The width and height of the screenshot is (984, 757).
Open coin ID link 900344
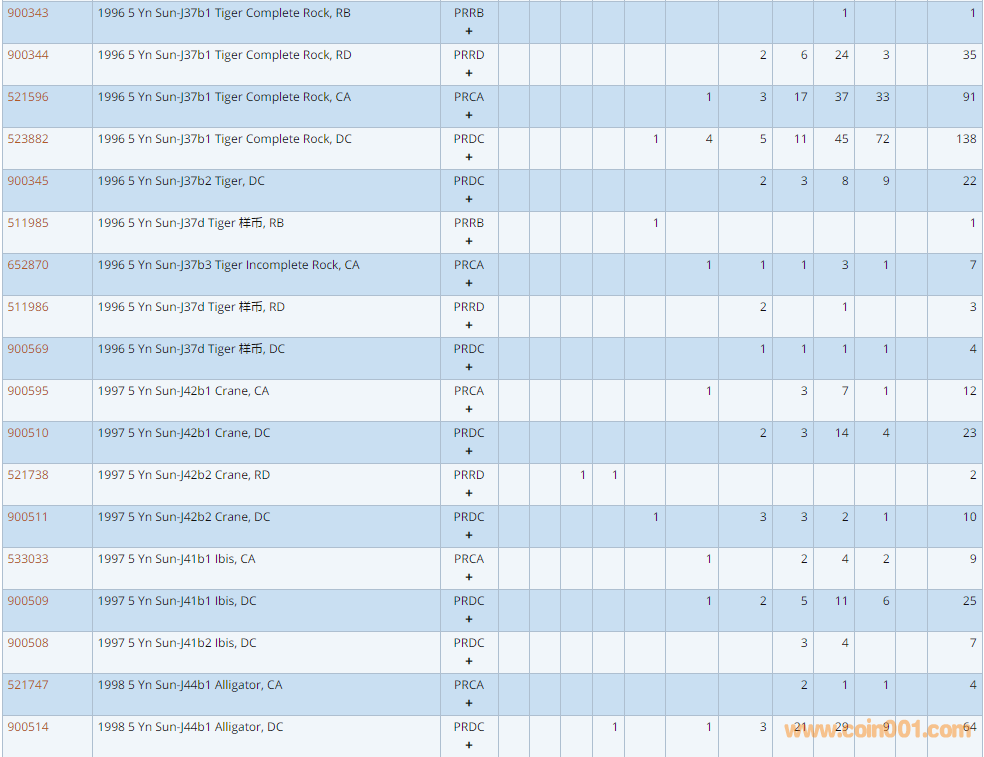point(28,55)
